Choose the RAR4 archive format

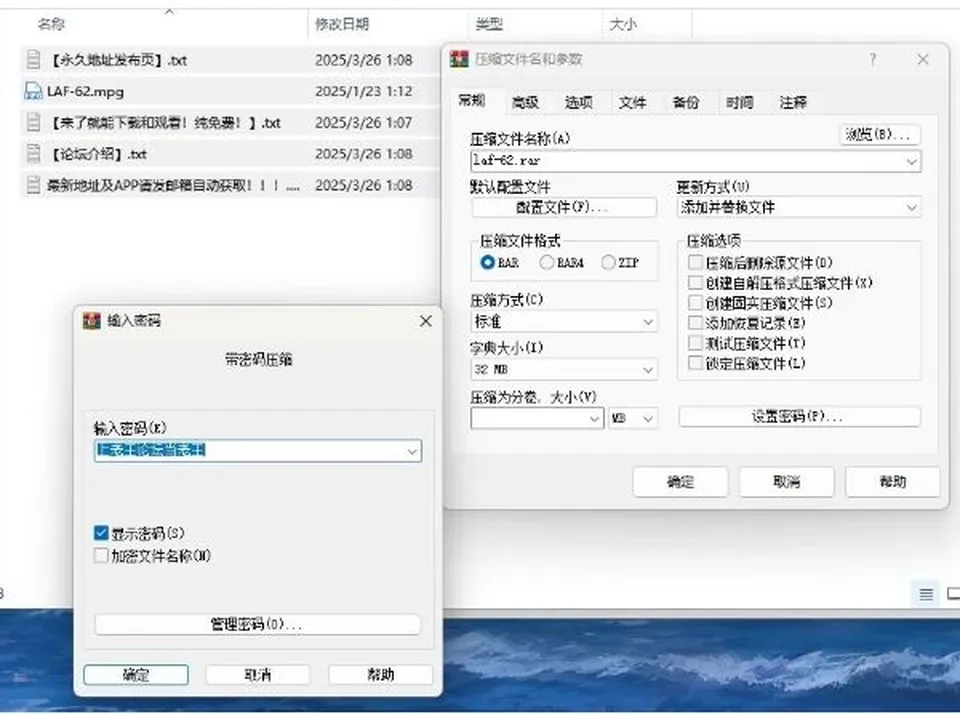[x=546, y=263]
